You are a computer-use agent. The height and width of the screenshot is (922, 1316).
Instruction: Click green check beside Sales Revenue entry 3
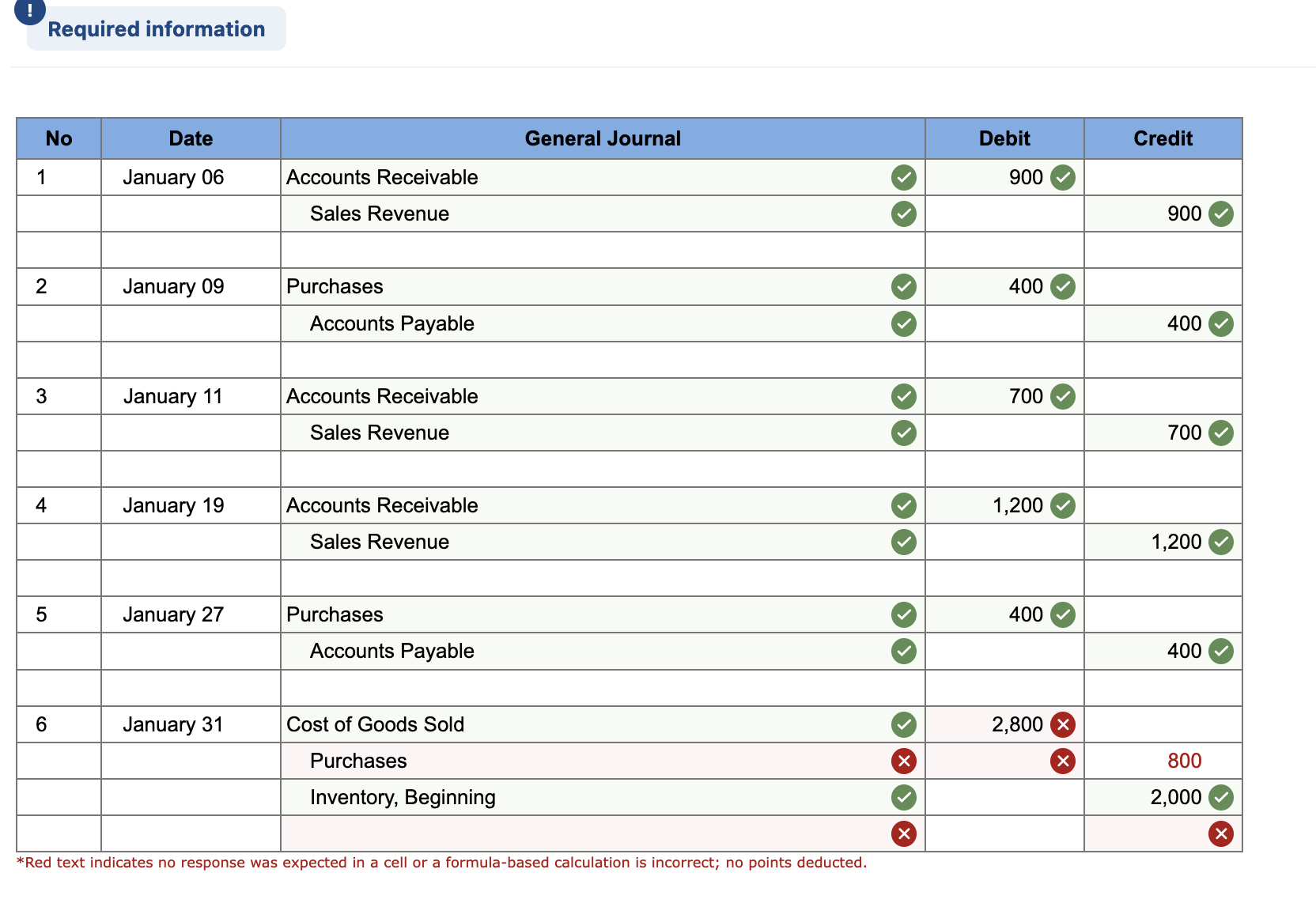pos(904,433)
